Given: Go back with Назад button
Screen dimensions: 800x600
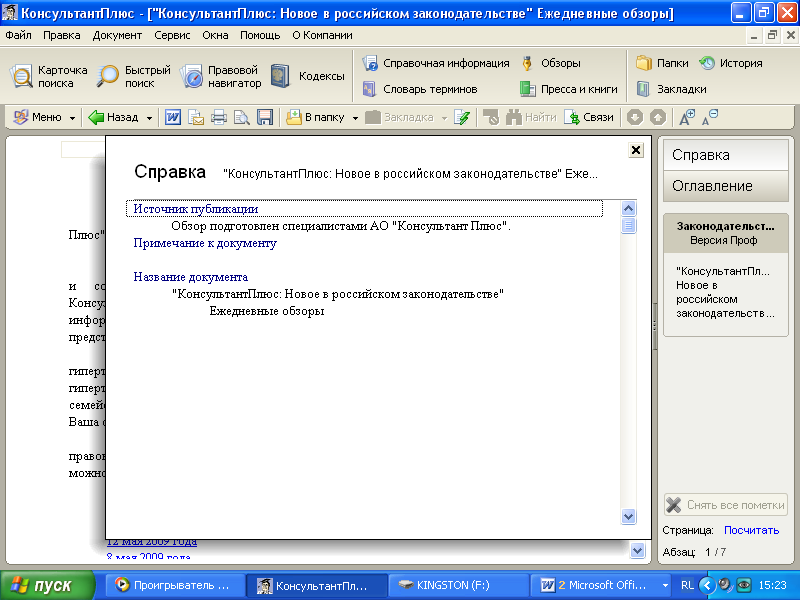Looking at the screenshot, I should pyautogui.click(x=113, y=117).
